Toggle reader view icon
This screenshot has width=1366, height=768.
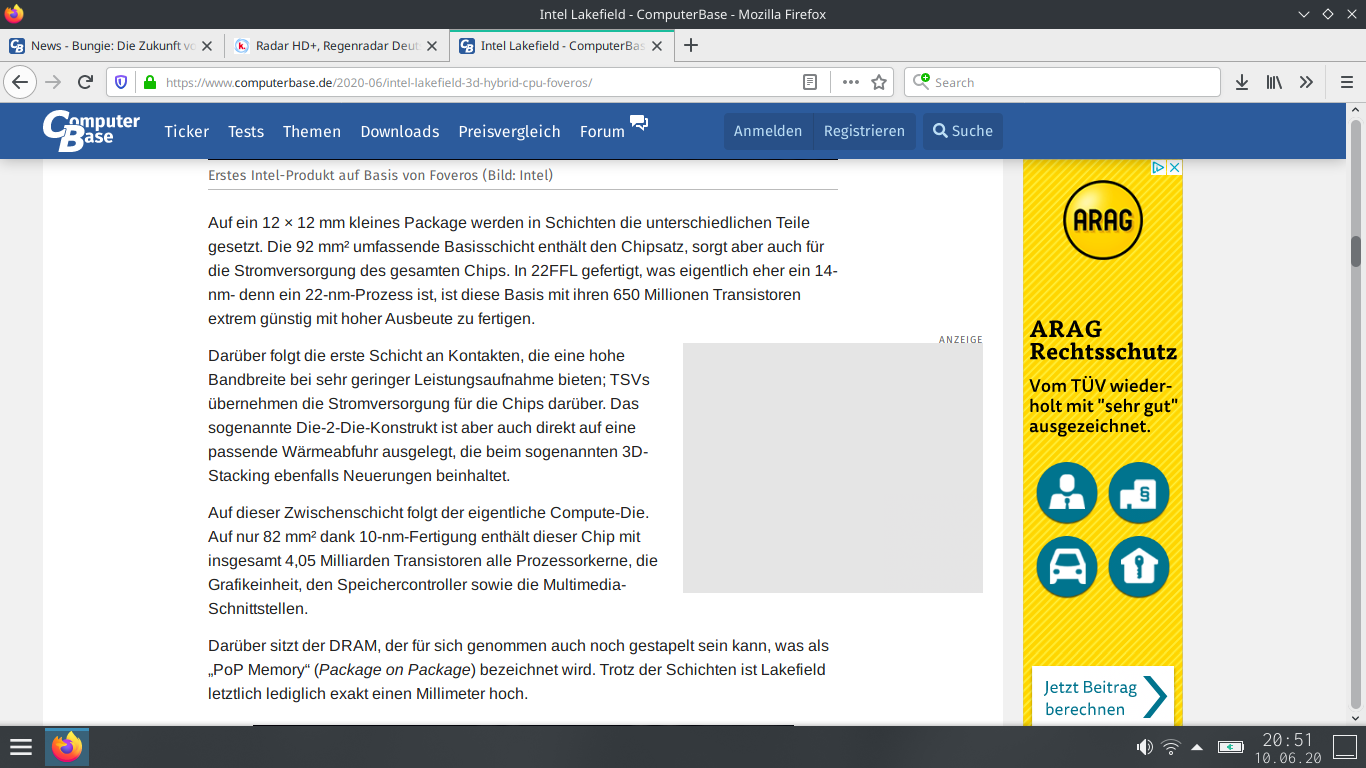(810, 82)
